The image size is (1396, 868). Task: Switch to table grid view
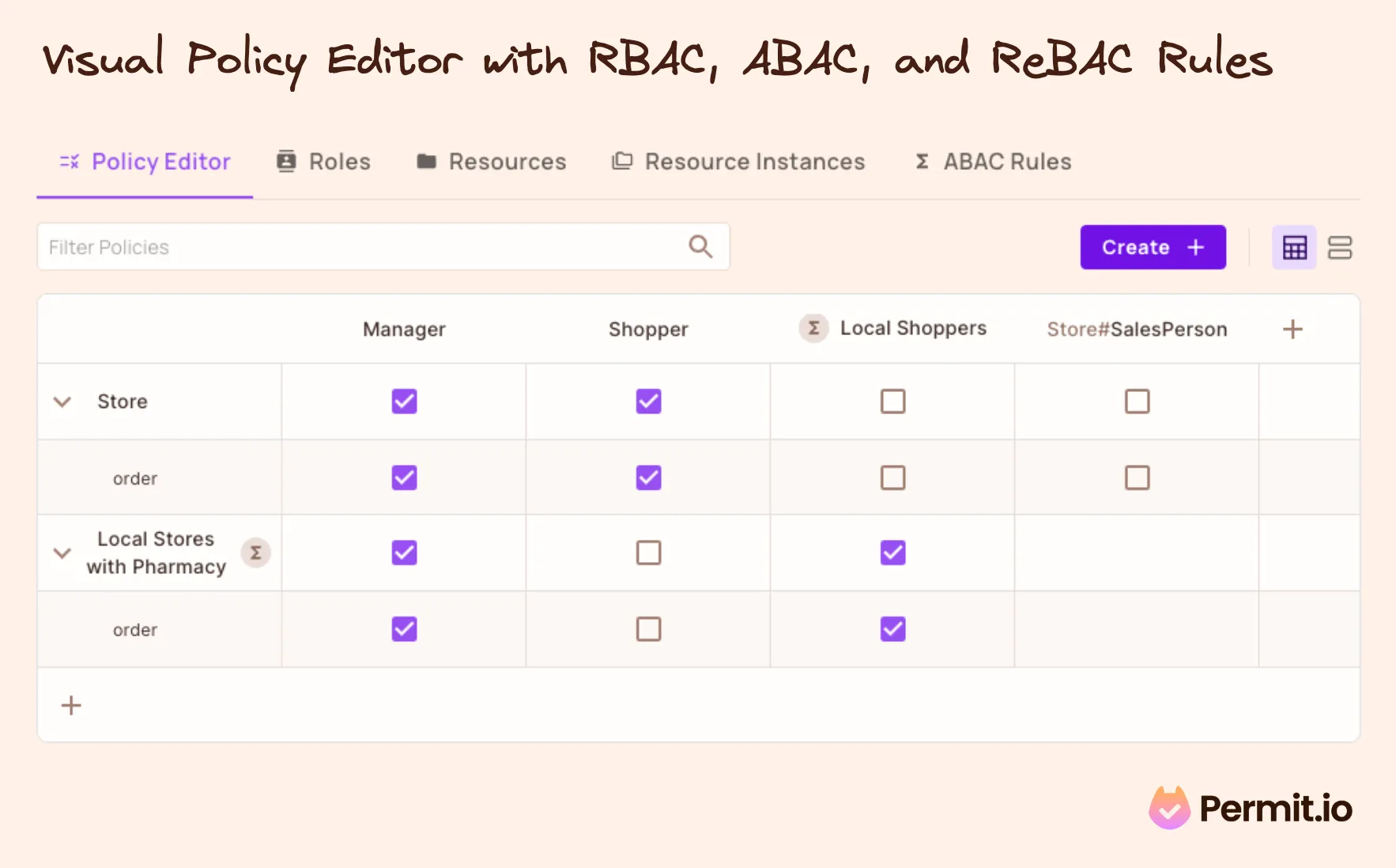(1294, 247)
